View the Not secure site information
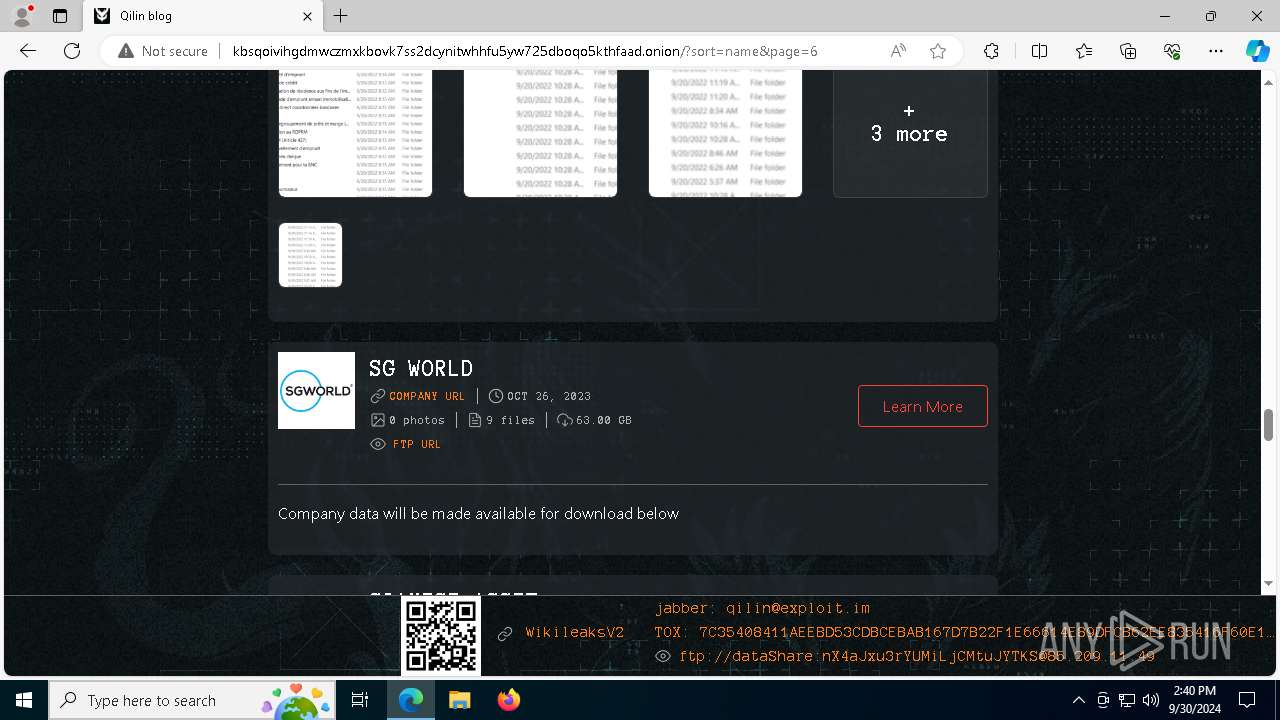The height and width of the screenshot is (720, 1280). (x=163, y=51)
